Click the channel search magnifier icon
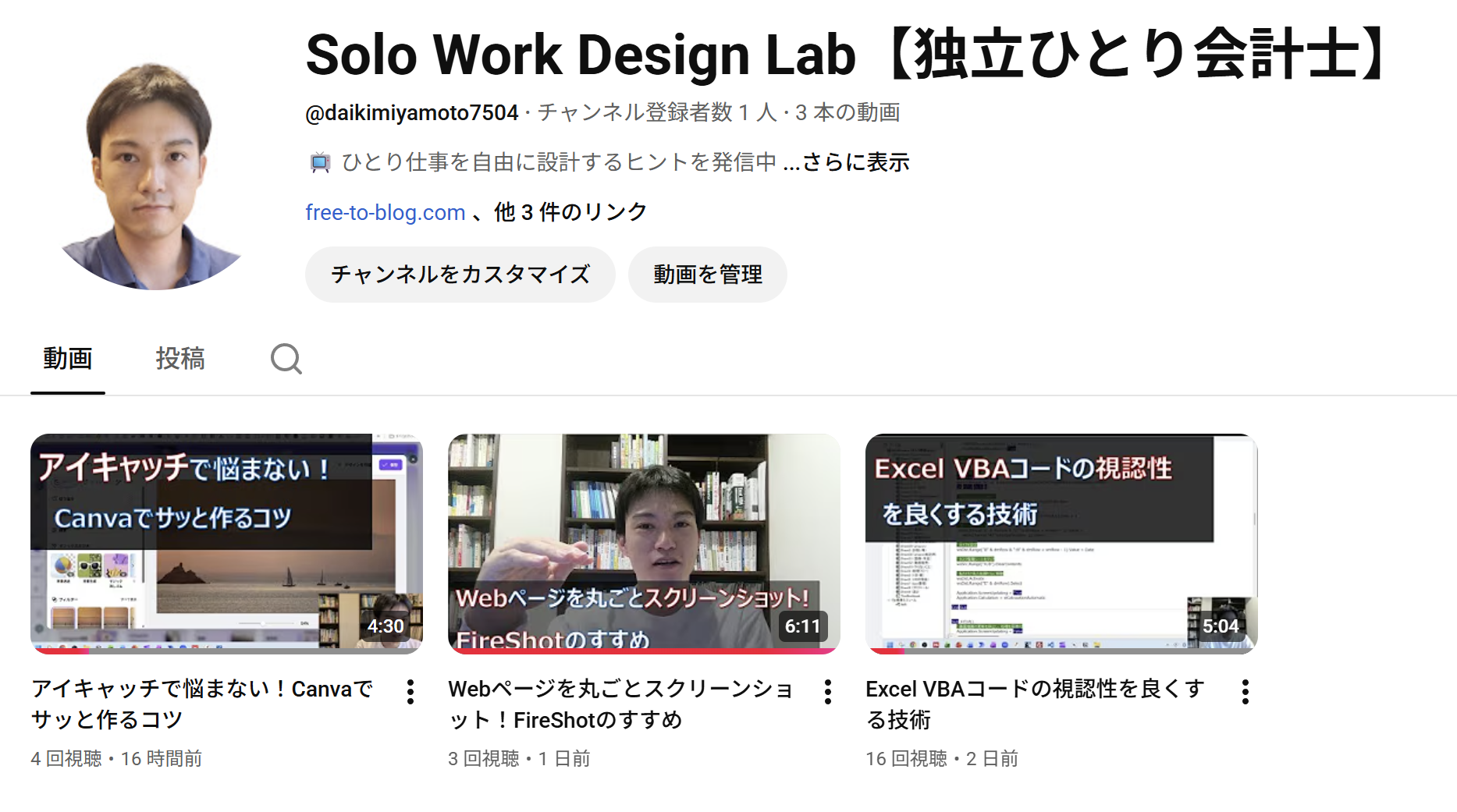 (x=286, y=359)
